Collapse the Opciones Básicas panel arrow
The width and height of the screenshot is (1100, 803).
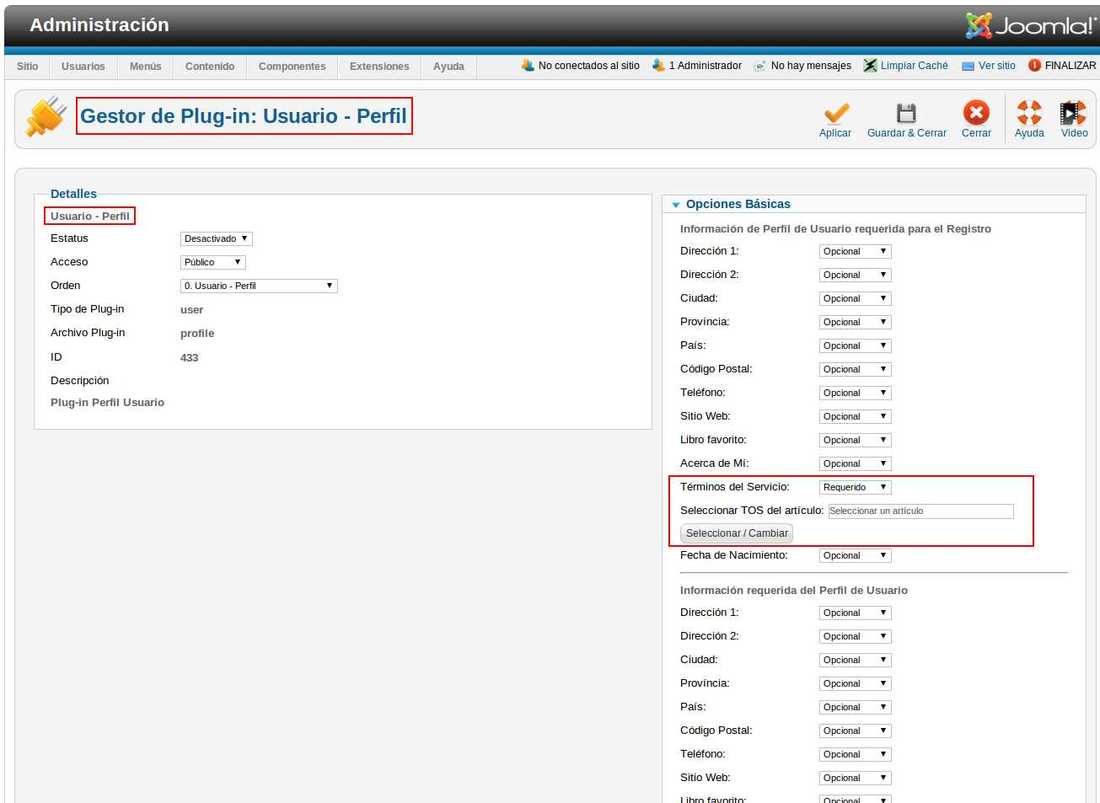(676, 205)
